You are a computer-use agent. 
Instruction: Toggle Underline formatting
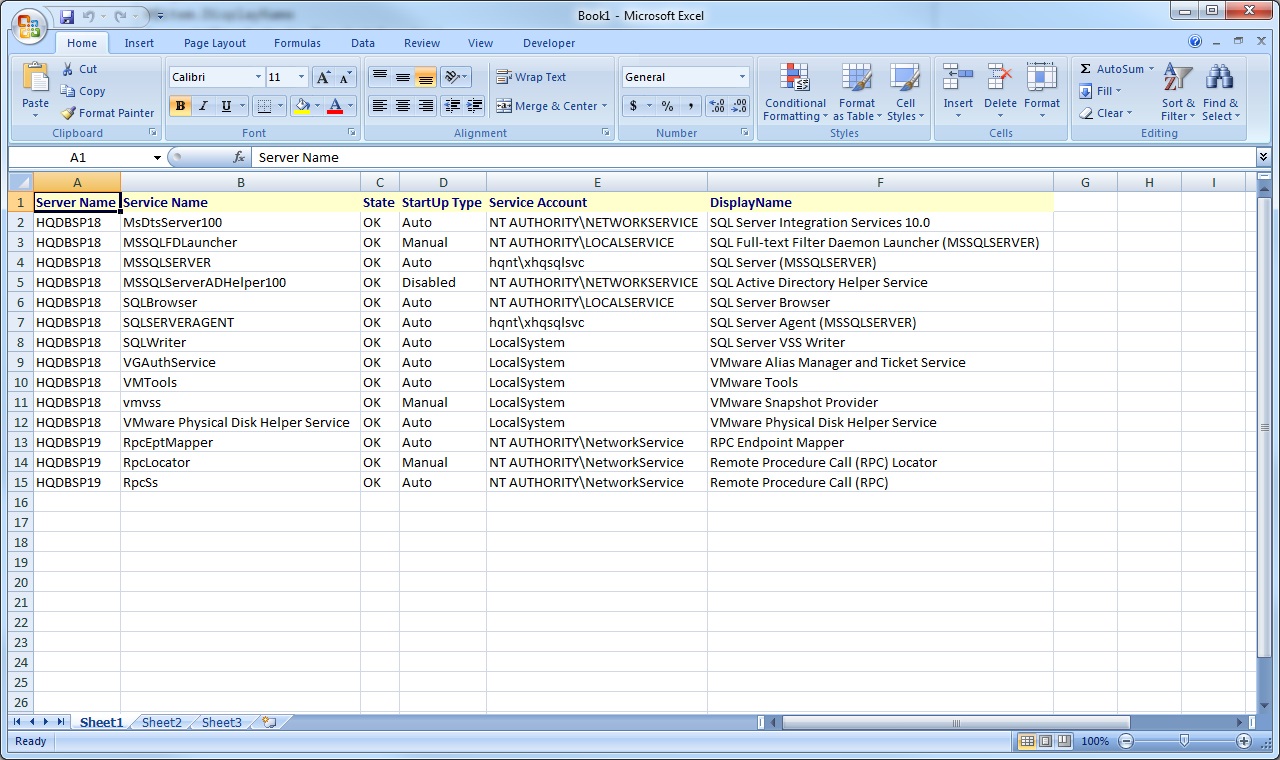(x=227, y=106)
